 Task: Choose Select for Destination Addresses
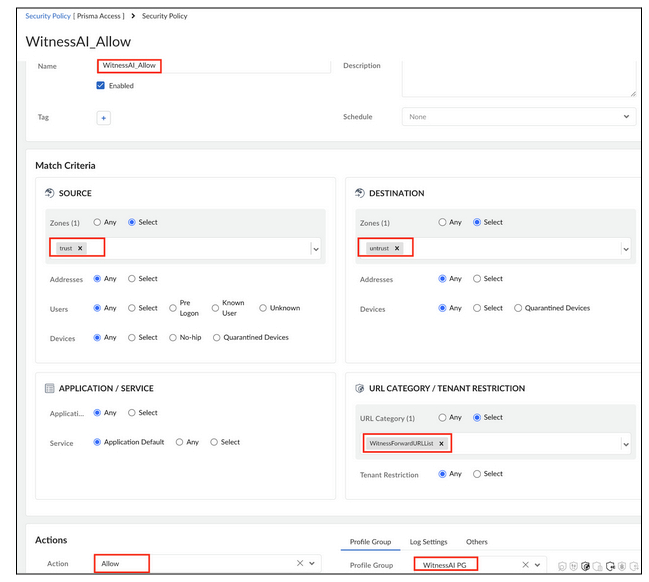point(477,279)
